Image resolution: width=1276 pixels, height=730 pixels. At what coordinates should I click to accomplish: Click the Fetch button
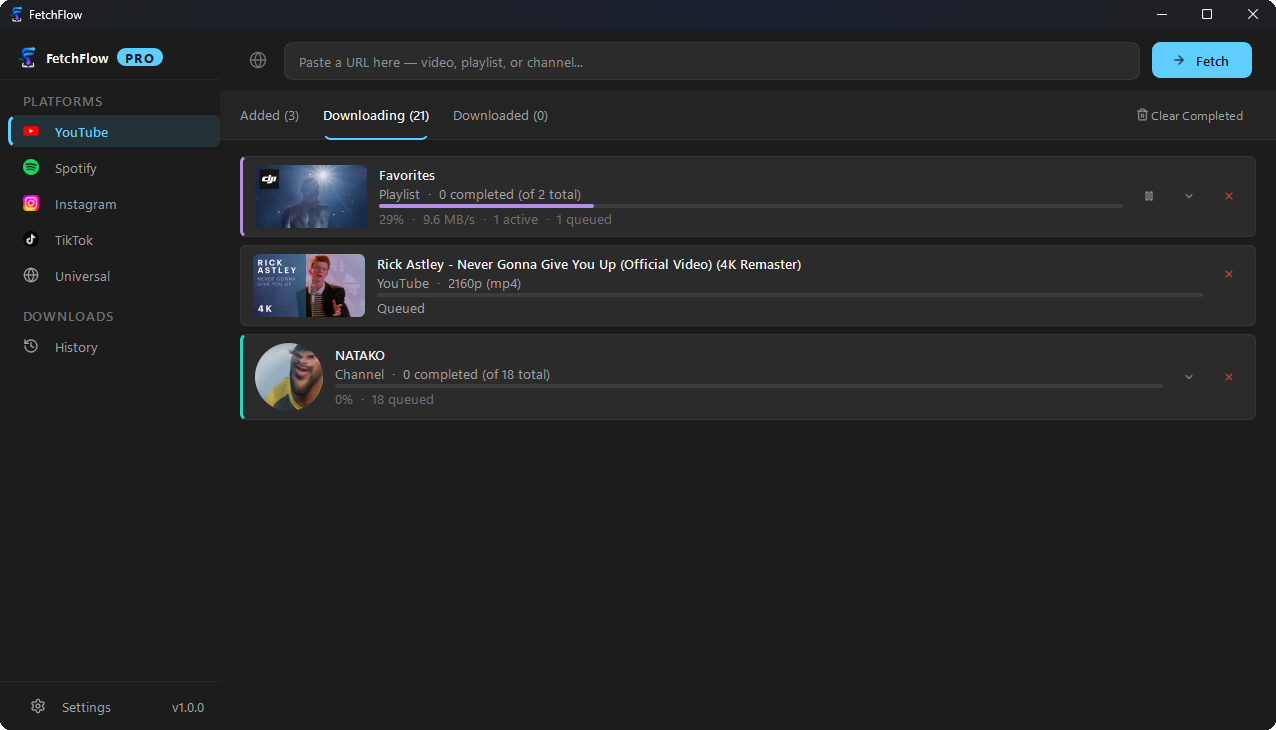coord(1202,60)
